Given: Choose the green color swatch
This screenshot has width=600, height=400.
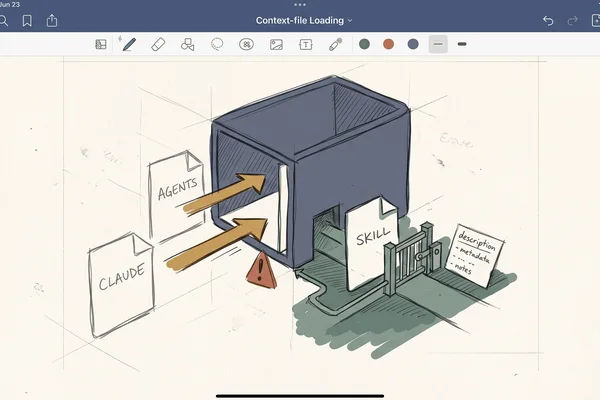Looking at the screenshot, I should point(364,44).
